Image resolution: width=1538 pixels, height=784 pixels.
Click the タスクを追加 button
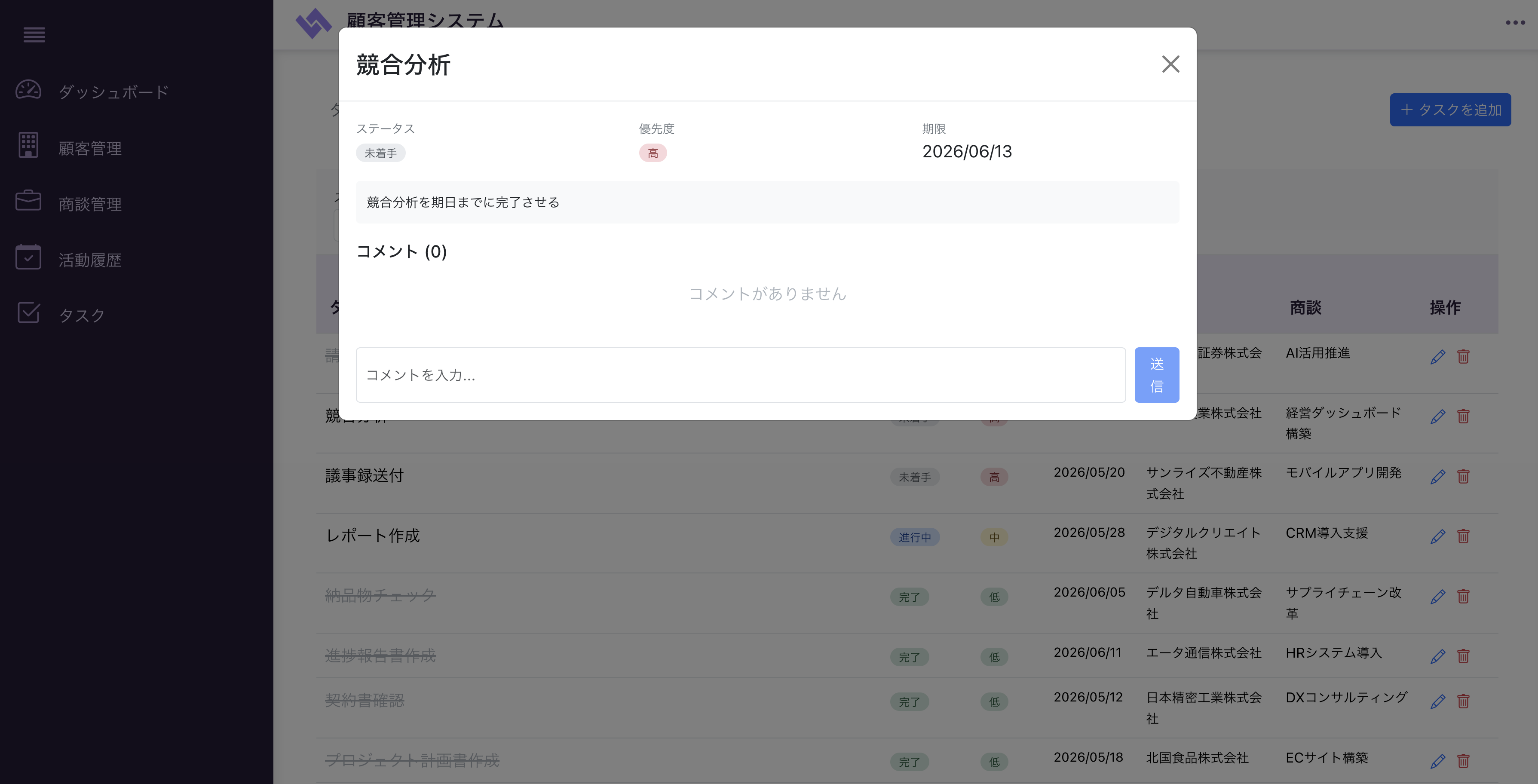[1450, 110]
